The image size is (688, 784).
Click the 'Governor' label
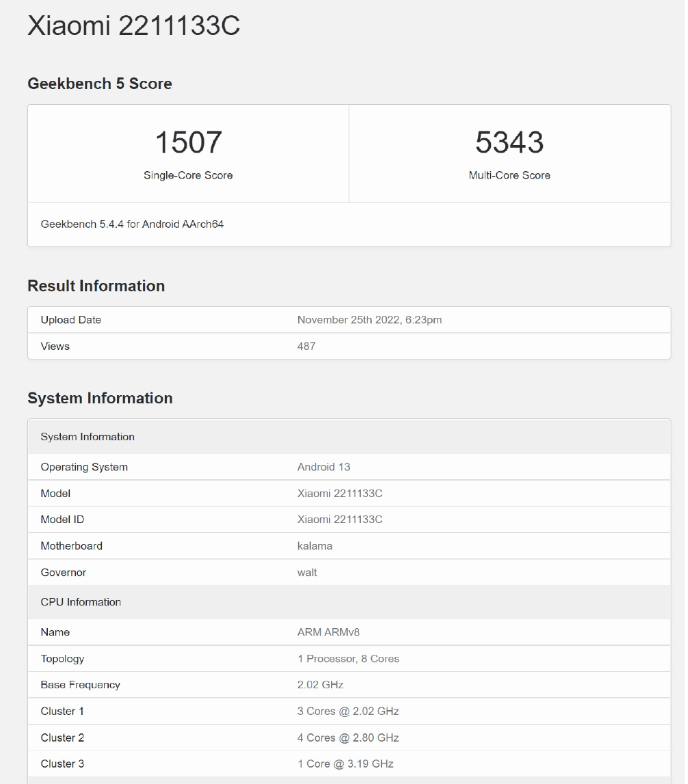pos(63,572)
